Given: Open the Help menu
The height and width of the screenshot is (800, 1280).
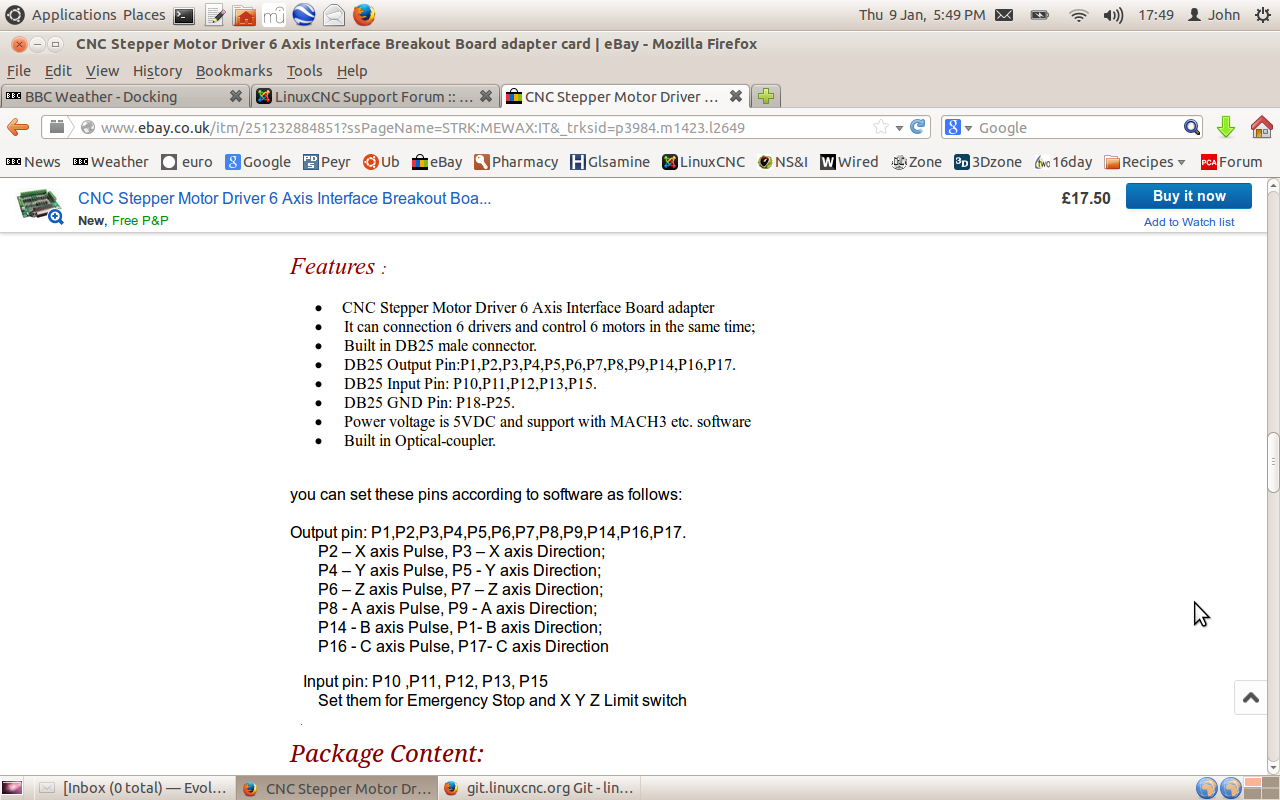Looking at the screenshot, I should tap(352, 70).
